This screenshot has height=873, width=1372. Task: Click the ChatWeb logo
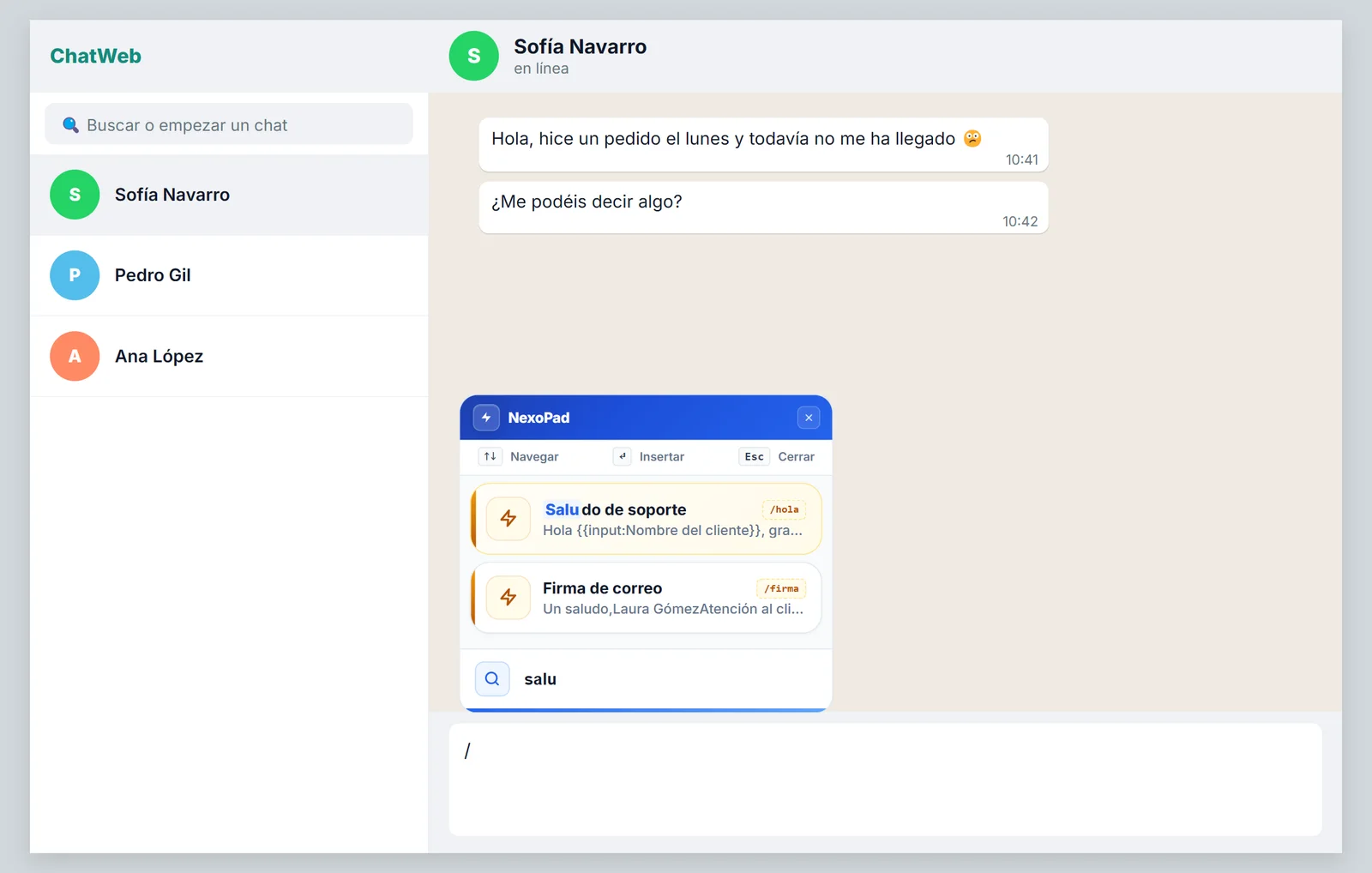[95, 56]
